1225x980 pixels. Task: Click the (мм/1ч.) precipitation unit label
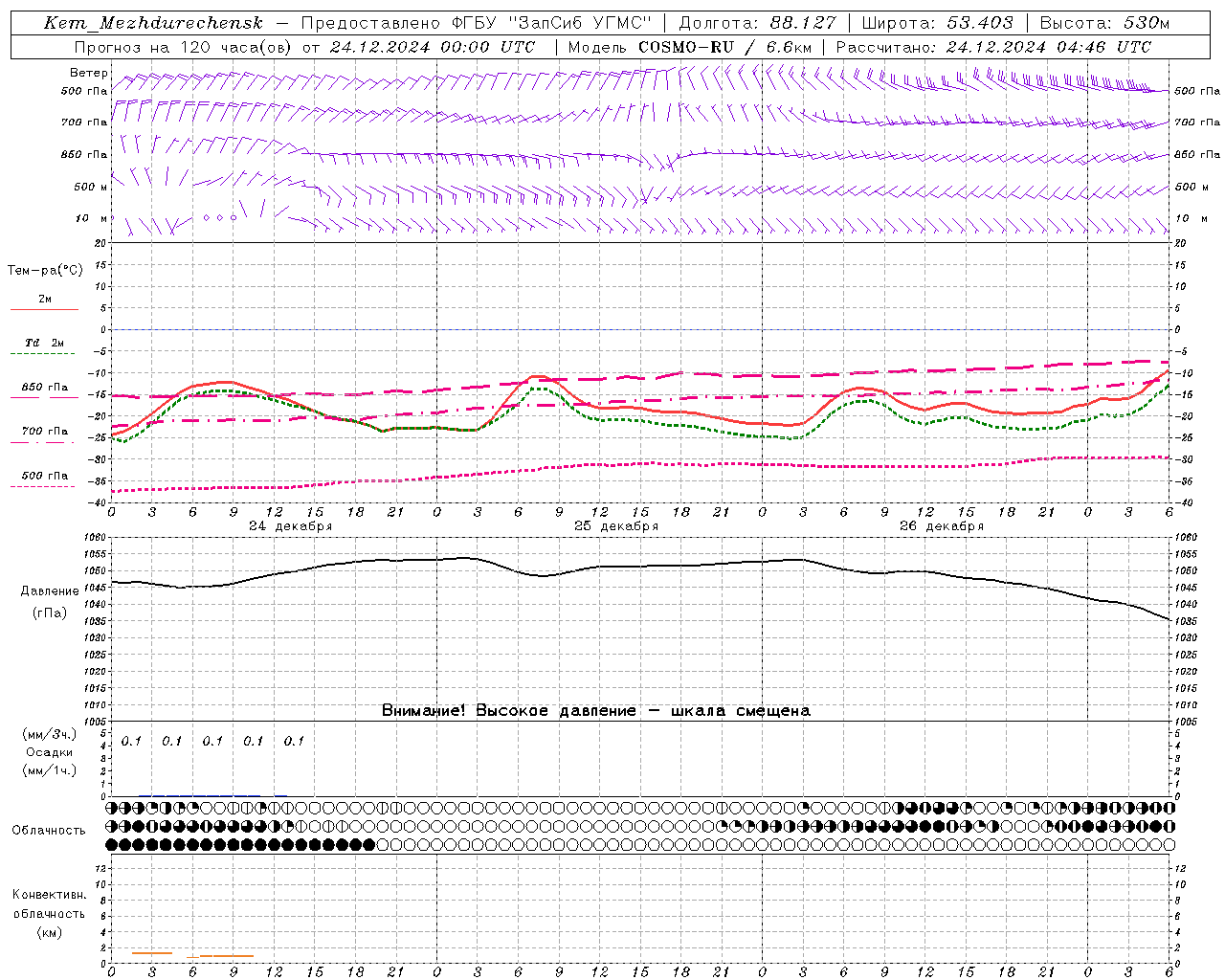pos(49,770)
